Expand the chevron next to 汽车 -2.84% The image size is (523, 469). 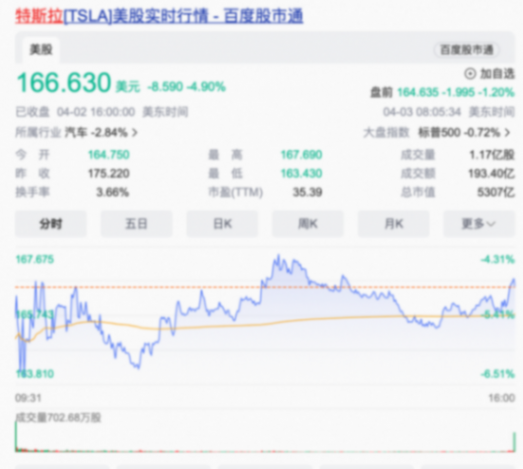pyautogui.click(x=134, y=133)
